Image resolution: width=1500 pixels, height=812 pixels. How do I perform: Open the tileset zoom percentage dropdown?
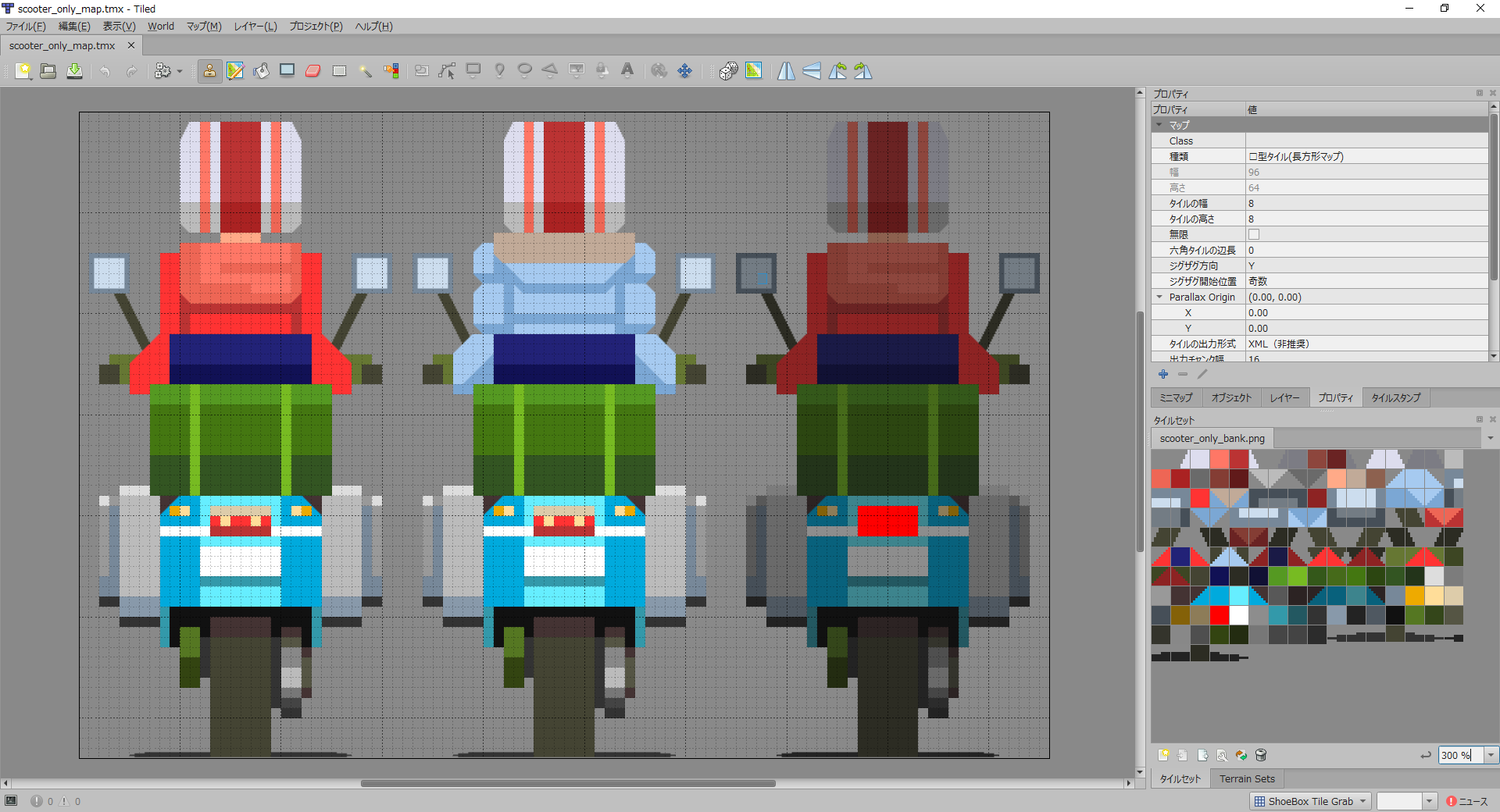click(1491, 755)
